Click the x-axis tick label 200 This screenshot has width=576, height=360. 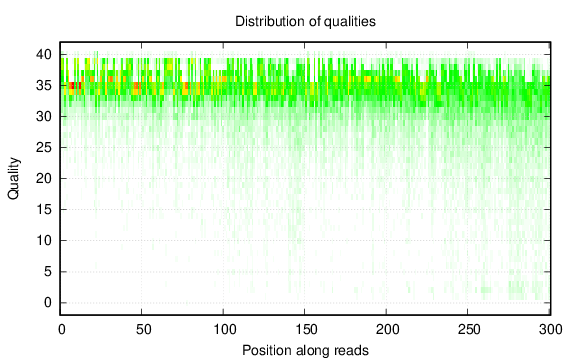click(x=388, y=329)
